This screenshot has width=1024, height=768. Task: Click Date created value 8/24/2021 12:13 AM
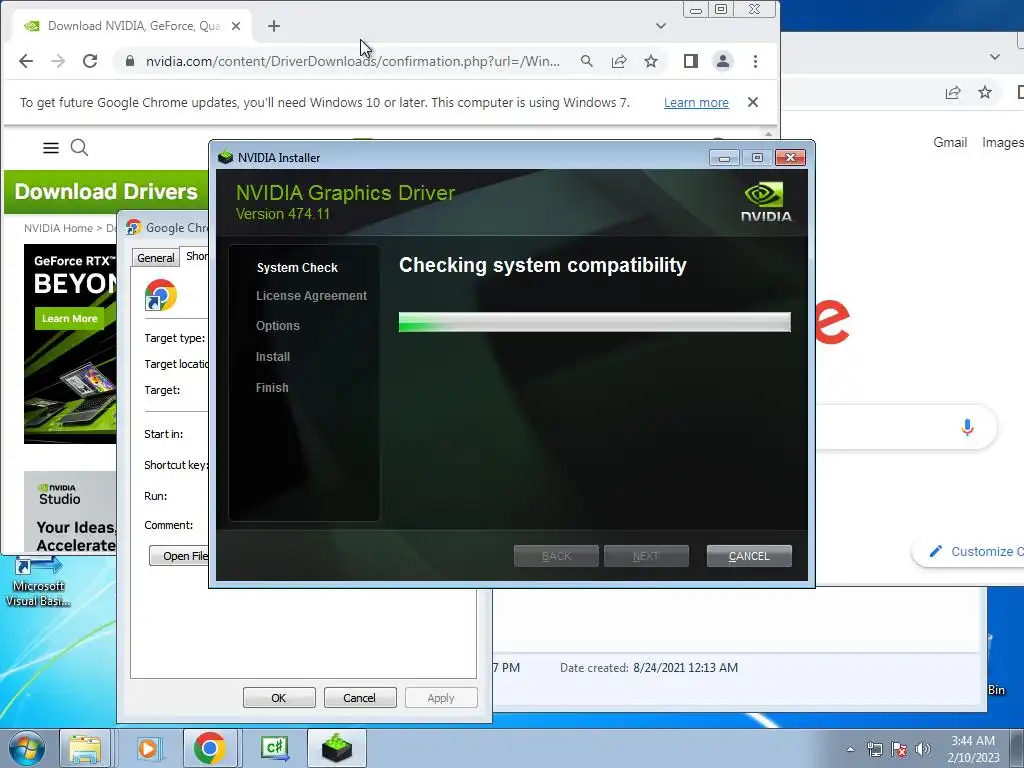point(685,667)
